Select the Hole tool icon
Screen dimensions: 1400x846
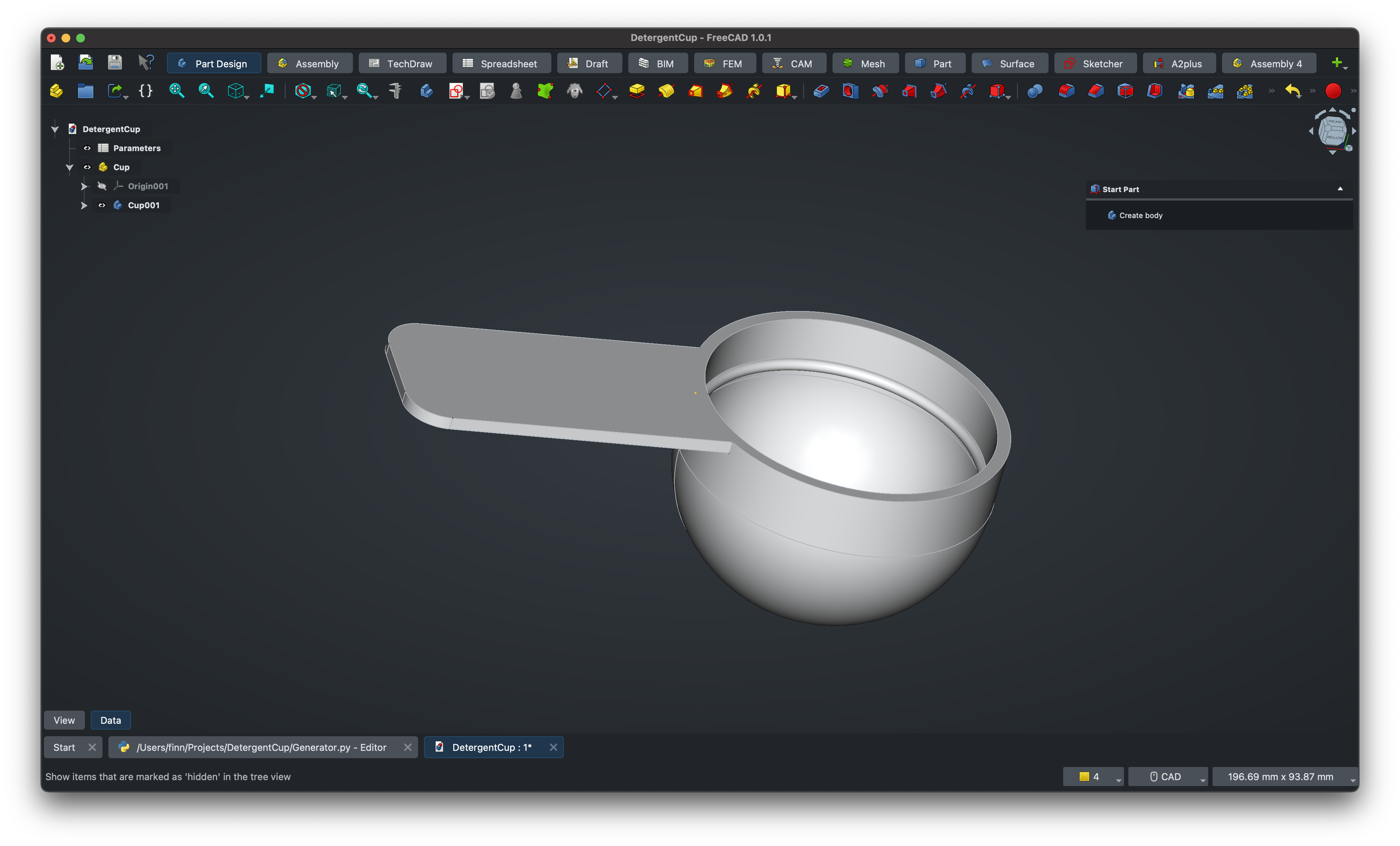850,91
